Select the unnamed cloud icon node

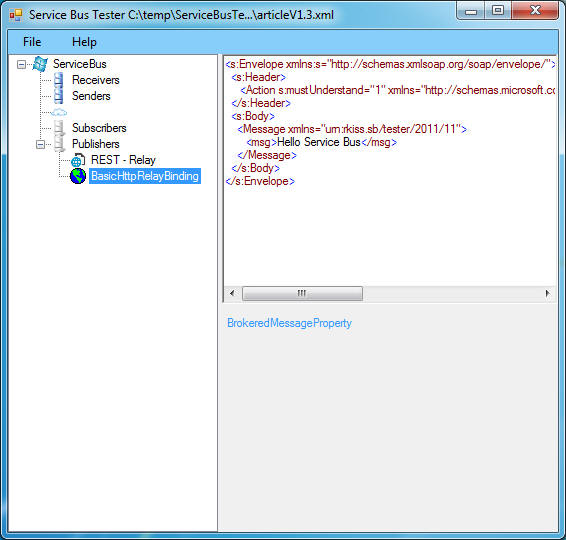tap(59, 112)
